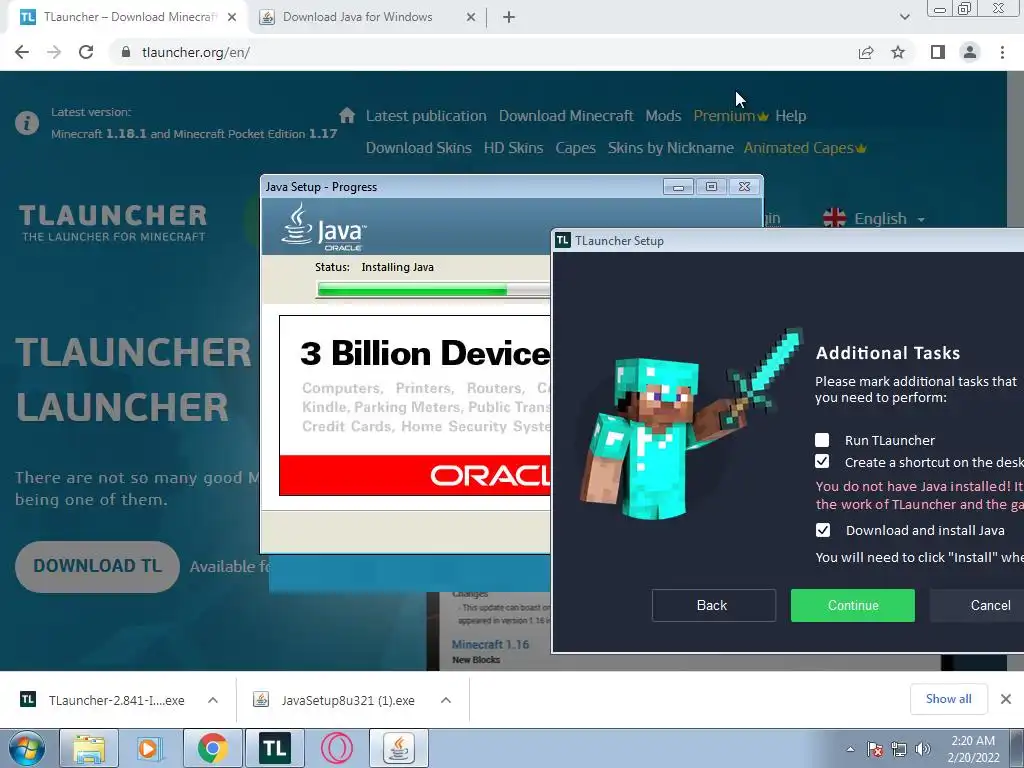Open Skins by Nickname menu item

tap(671, 148)
